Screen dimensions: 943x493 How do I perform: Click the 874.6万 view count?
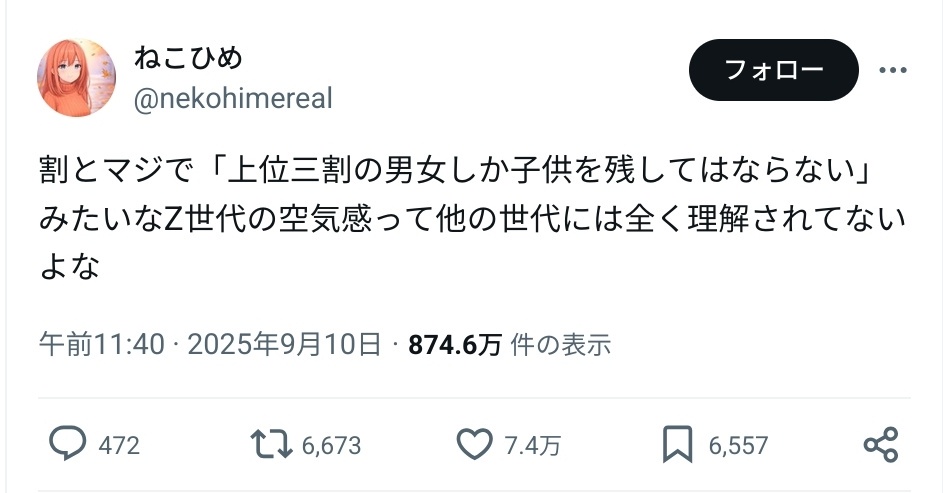pyautogui.click(x=455, y=344)
